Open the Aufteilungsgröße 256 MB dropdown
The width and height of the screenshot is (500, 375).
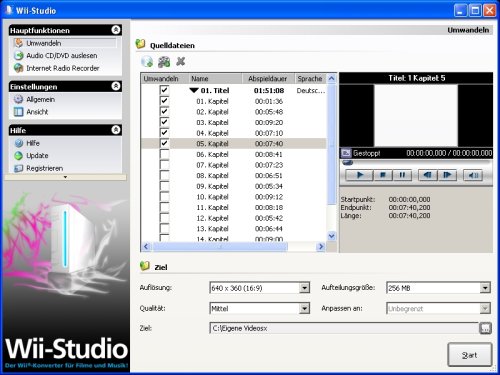coord(485,288)
